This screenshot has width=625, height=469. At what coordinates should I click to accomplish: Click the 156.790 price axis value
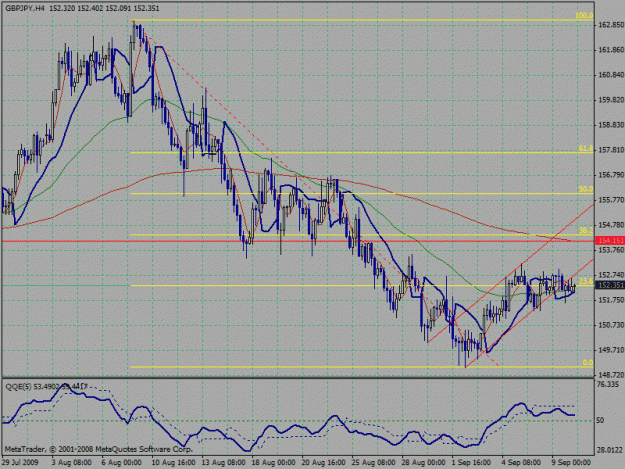[x=611, y=175]
